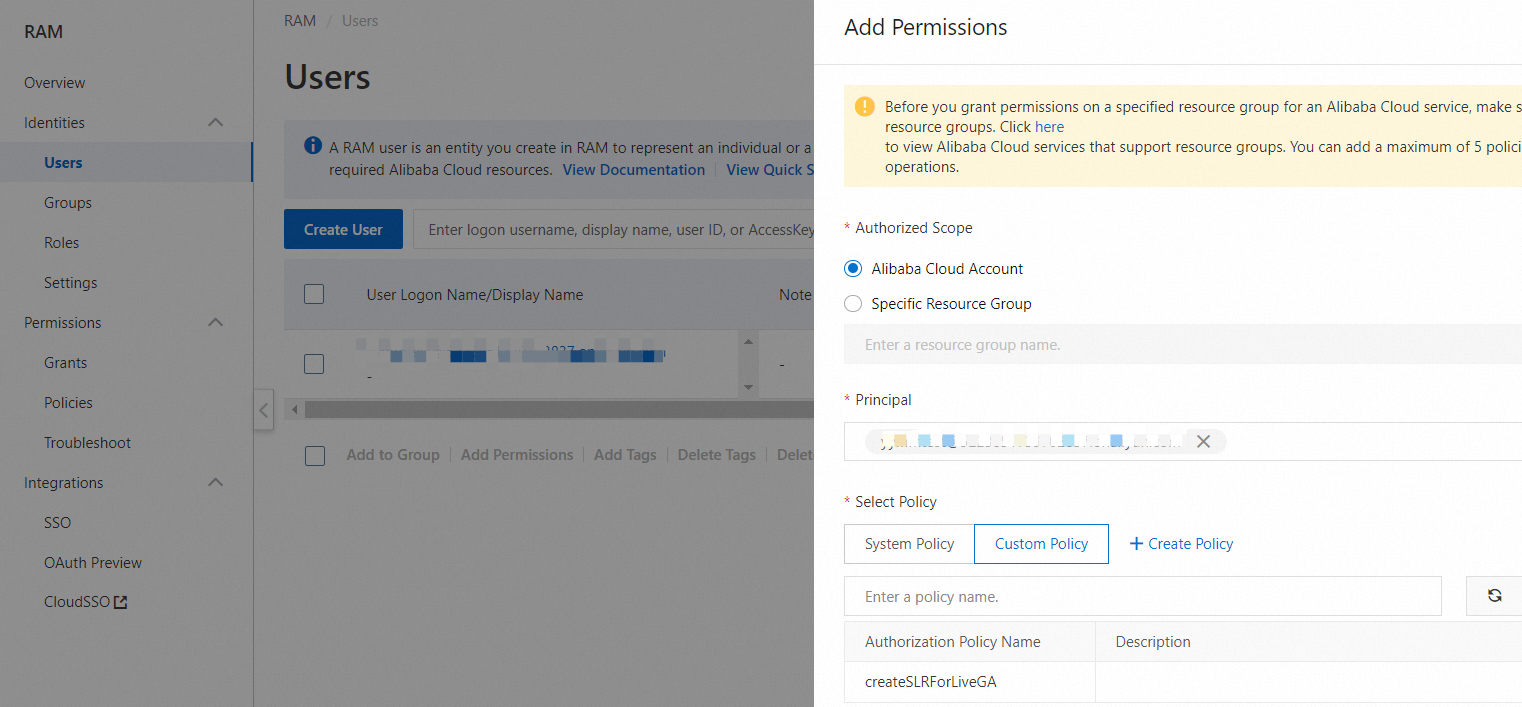Click the Integrations section label
Screen dimensions: 1522x707
[x=64, y=482]
